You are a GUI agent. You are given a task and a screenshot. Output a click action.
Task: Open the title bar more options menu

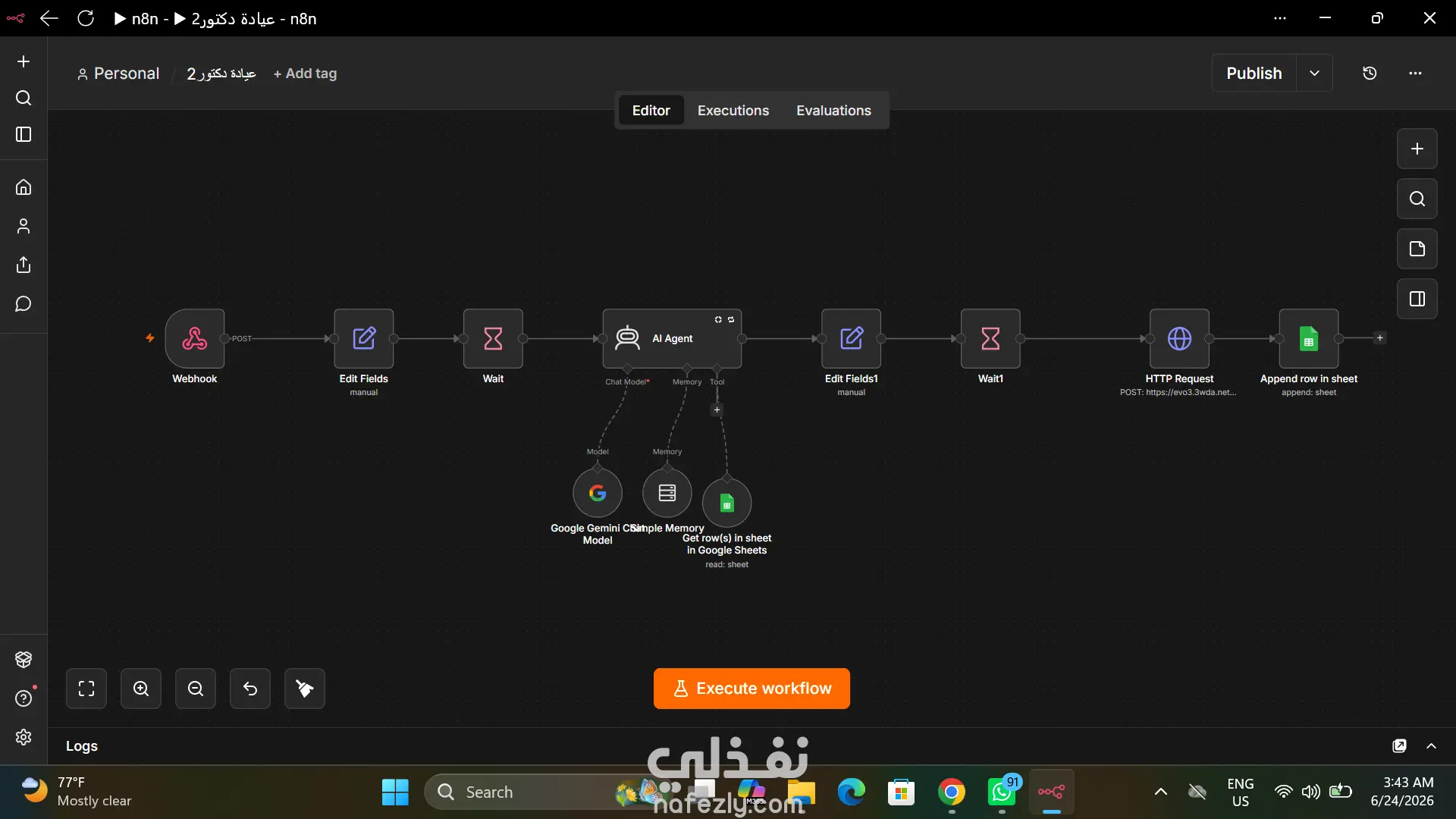click(1280, 18)
